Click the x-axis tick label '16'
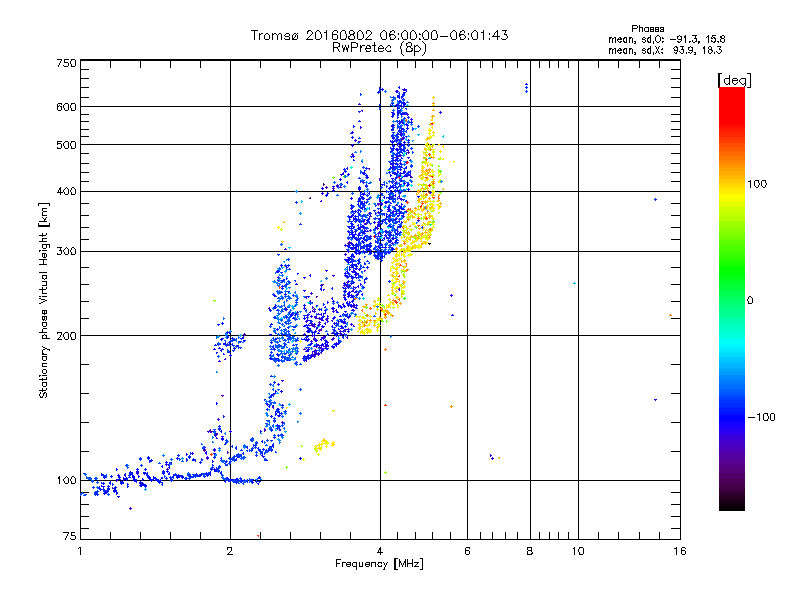Image resolution: width=800 pixels, height=600 pixels. point(680,551)
